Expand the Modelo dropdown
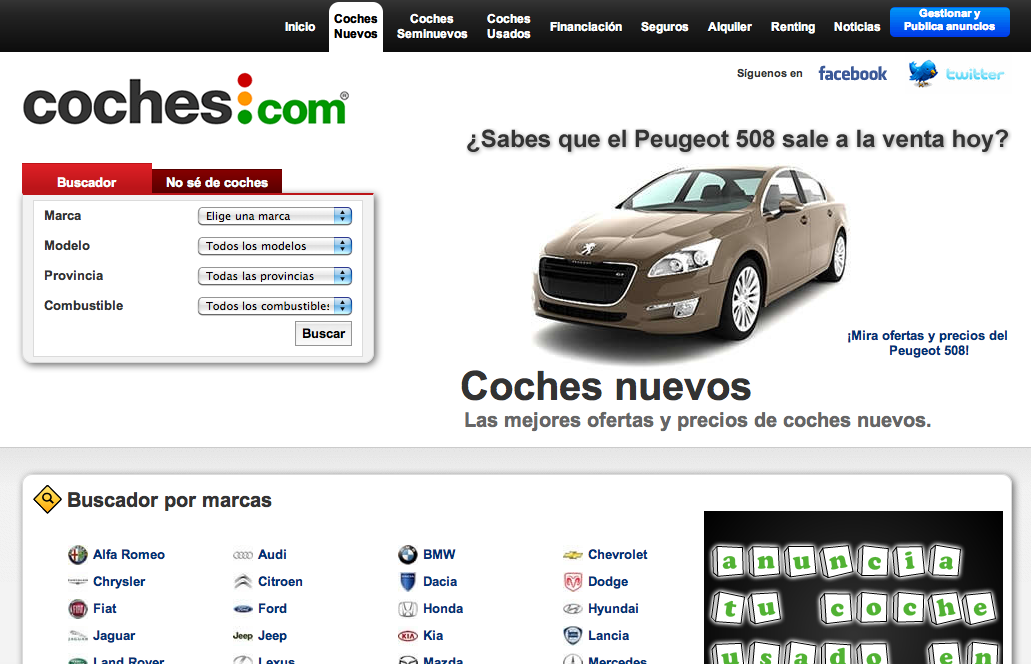Screen dimensions: 1031x664 (274, 246)
